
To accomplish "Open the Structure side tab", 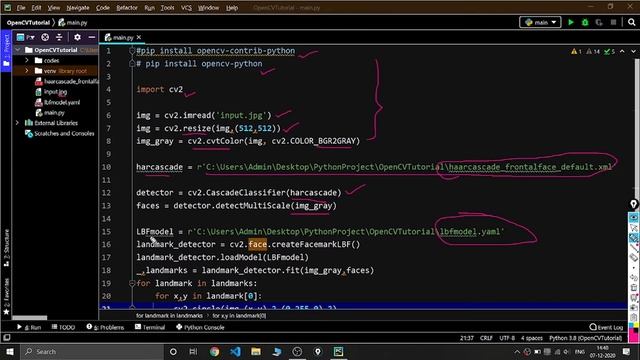I will tap(6, 248).
